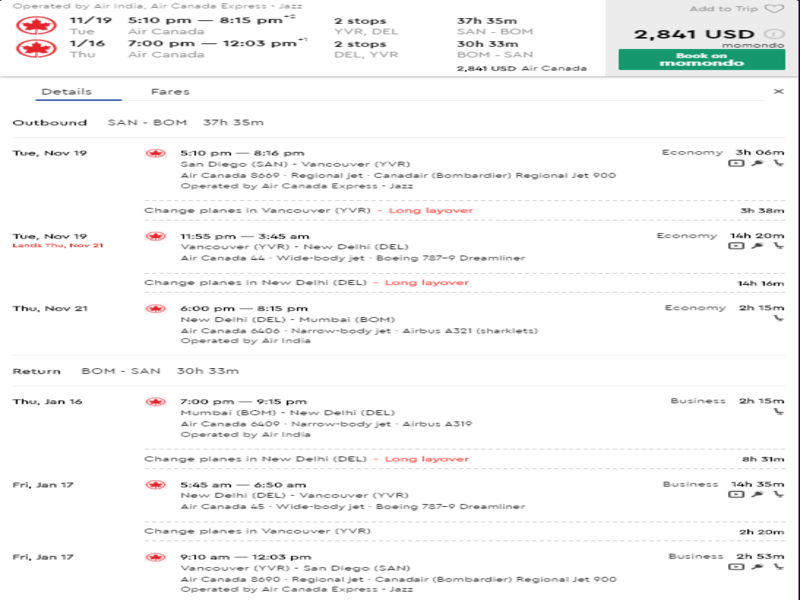Click the airline logo on the New Delhi–Mumbai segment

coord(155,309)
